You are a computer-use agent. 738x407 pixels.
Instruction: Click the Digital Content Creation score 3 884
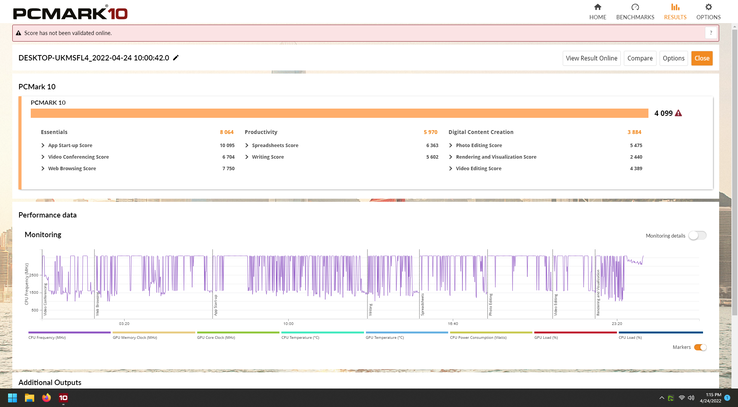[634, 132]
